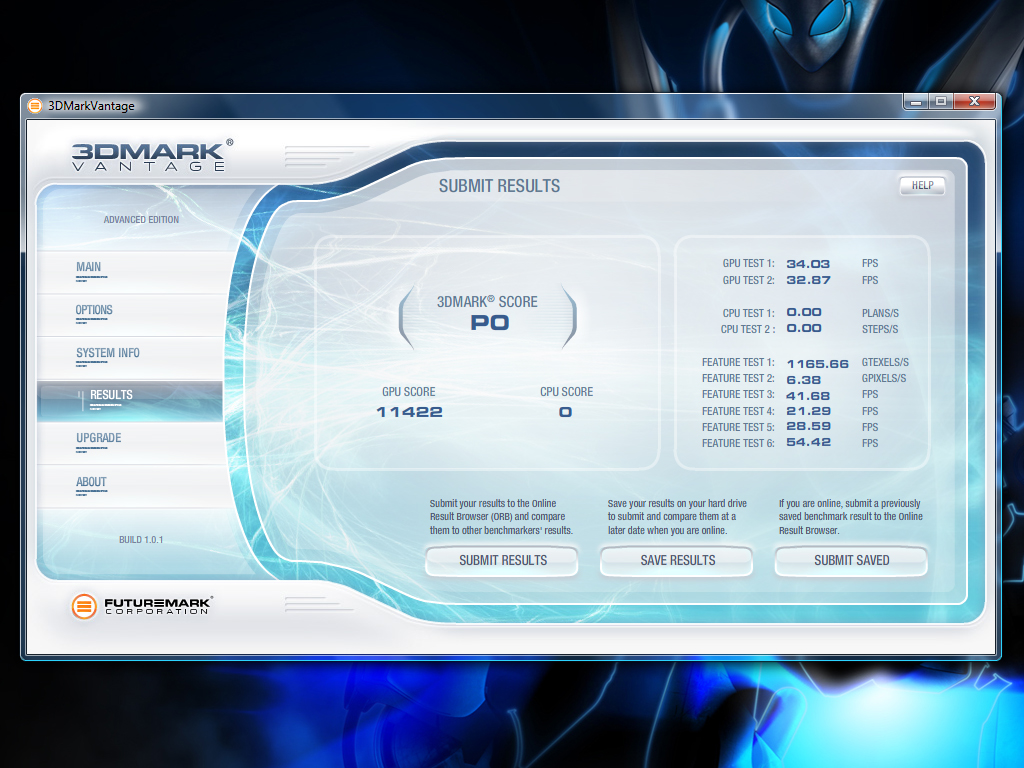This screenshot has height=768, width=1024.
Task: Close the 3DMarkVantage window
Action: pyautogui.click(x=974, y=102)
